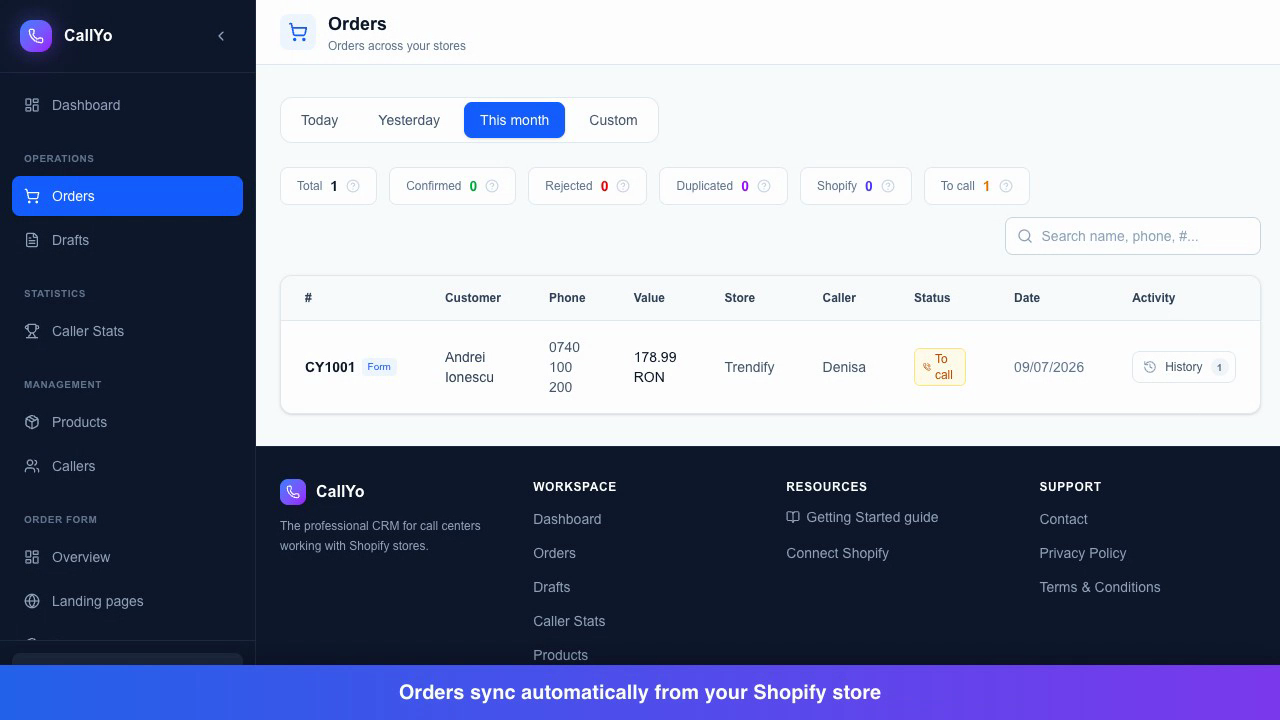Choose the Custom date range tab

click(x=613, y=120)
